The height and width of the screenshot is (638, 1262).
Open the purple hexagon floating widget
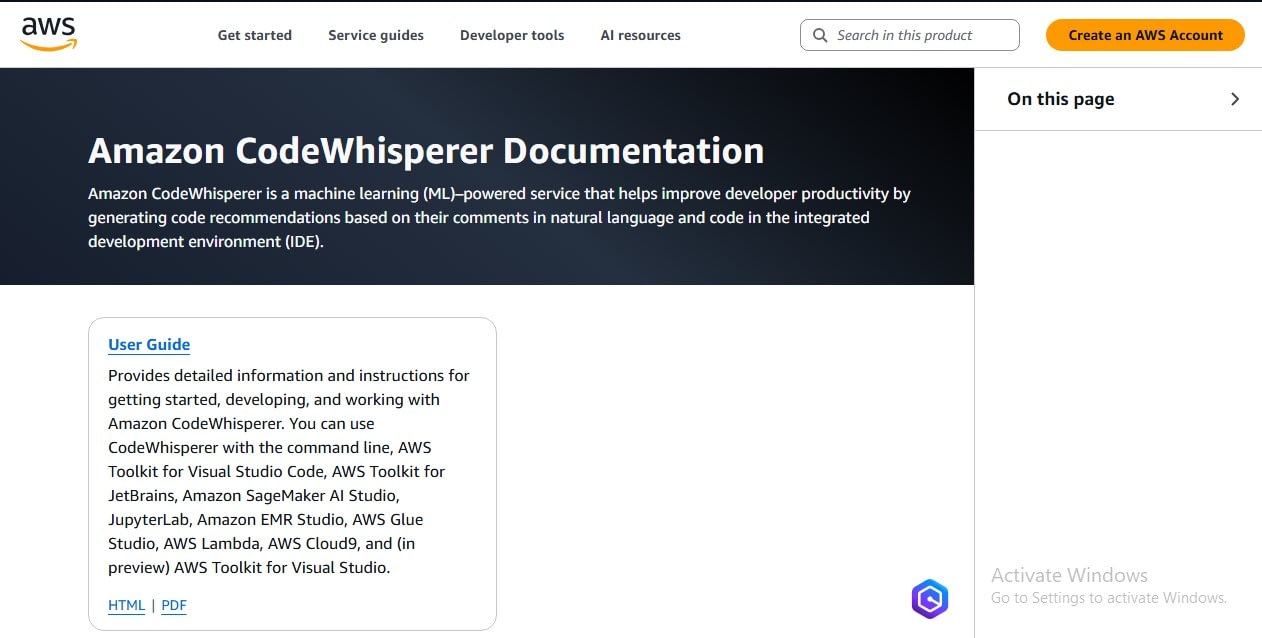929,599
